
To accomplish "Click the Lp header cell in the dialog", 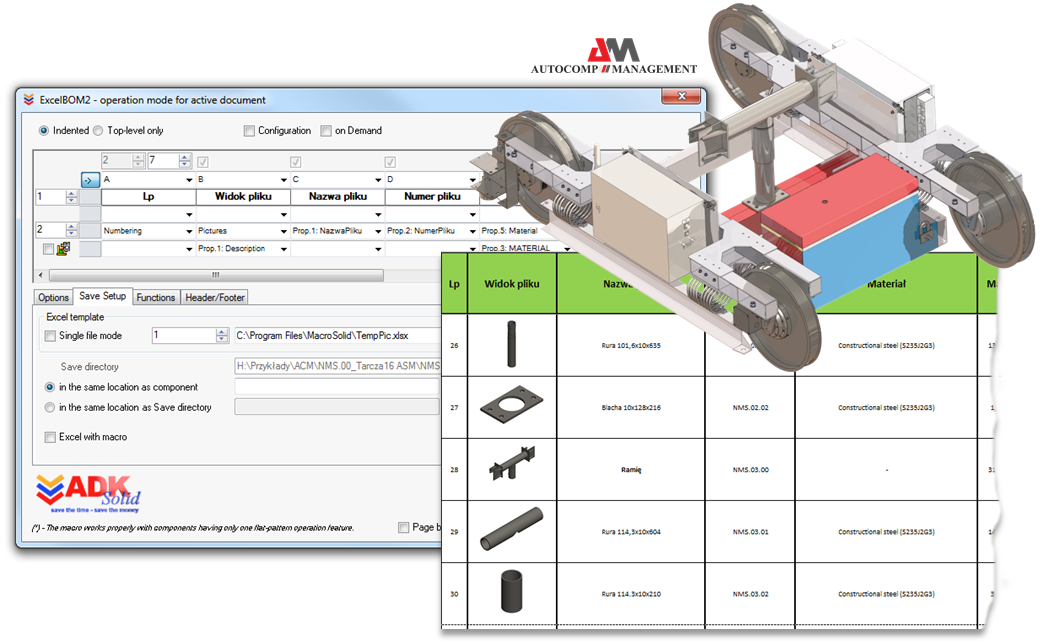I will 148,197.
